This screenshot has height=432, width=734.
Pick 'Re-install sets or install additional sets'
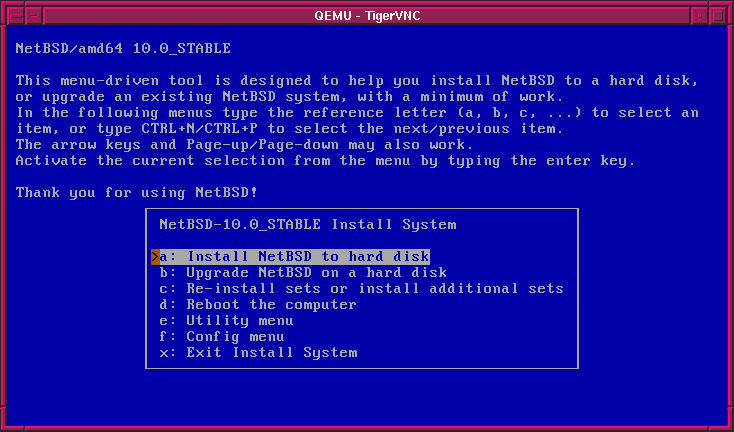pos(361,288)
